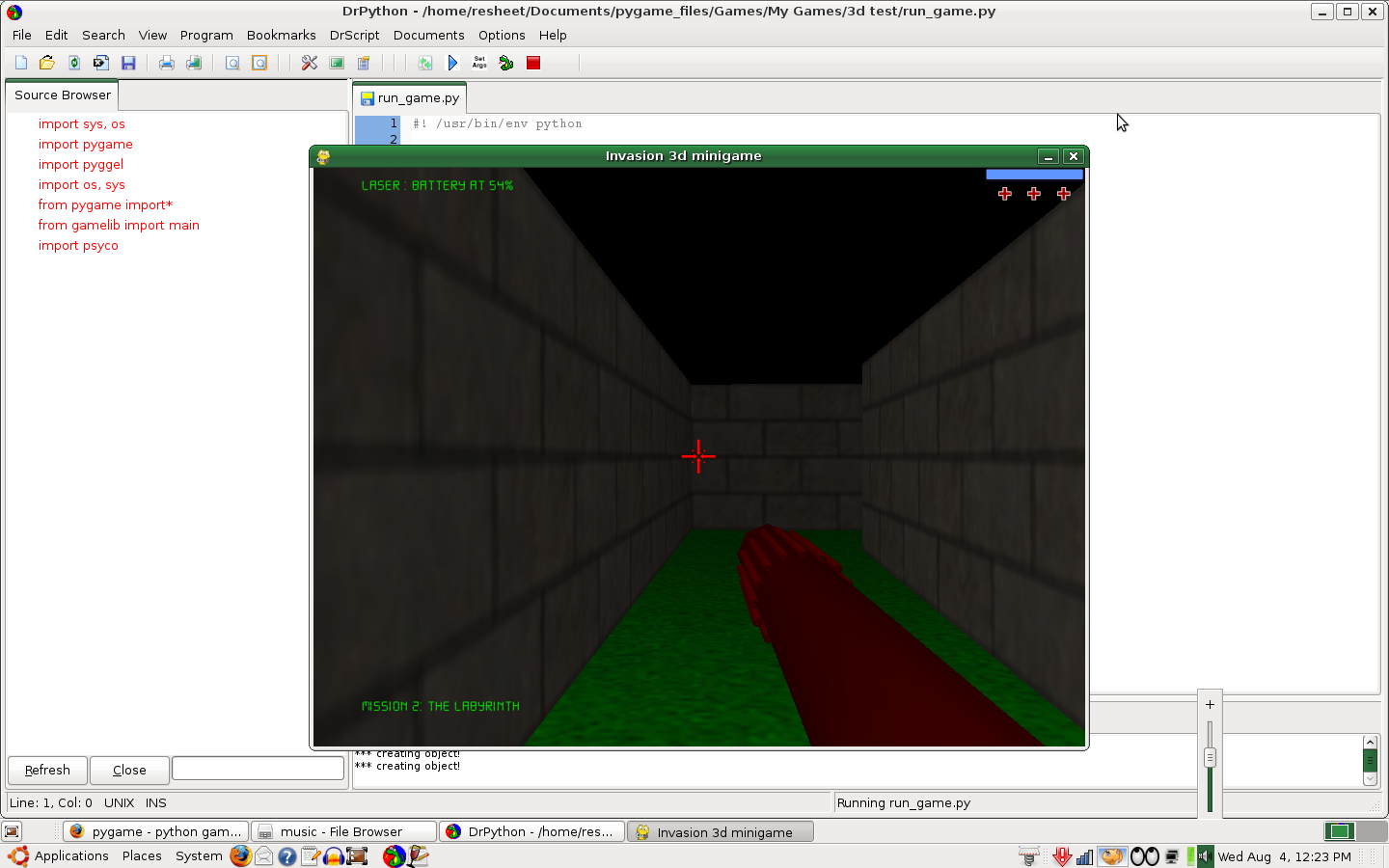This screenshot has height=868, width=1389.
Task: Click the Find magnifier icon
Action: click(x=232, y=63)
